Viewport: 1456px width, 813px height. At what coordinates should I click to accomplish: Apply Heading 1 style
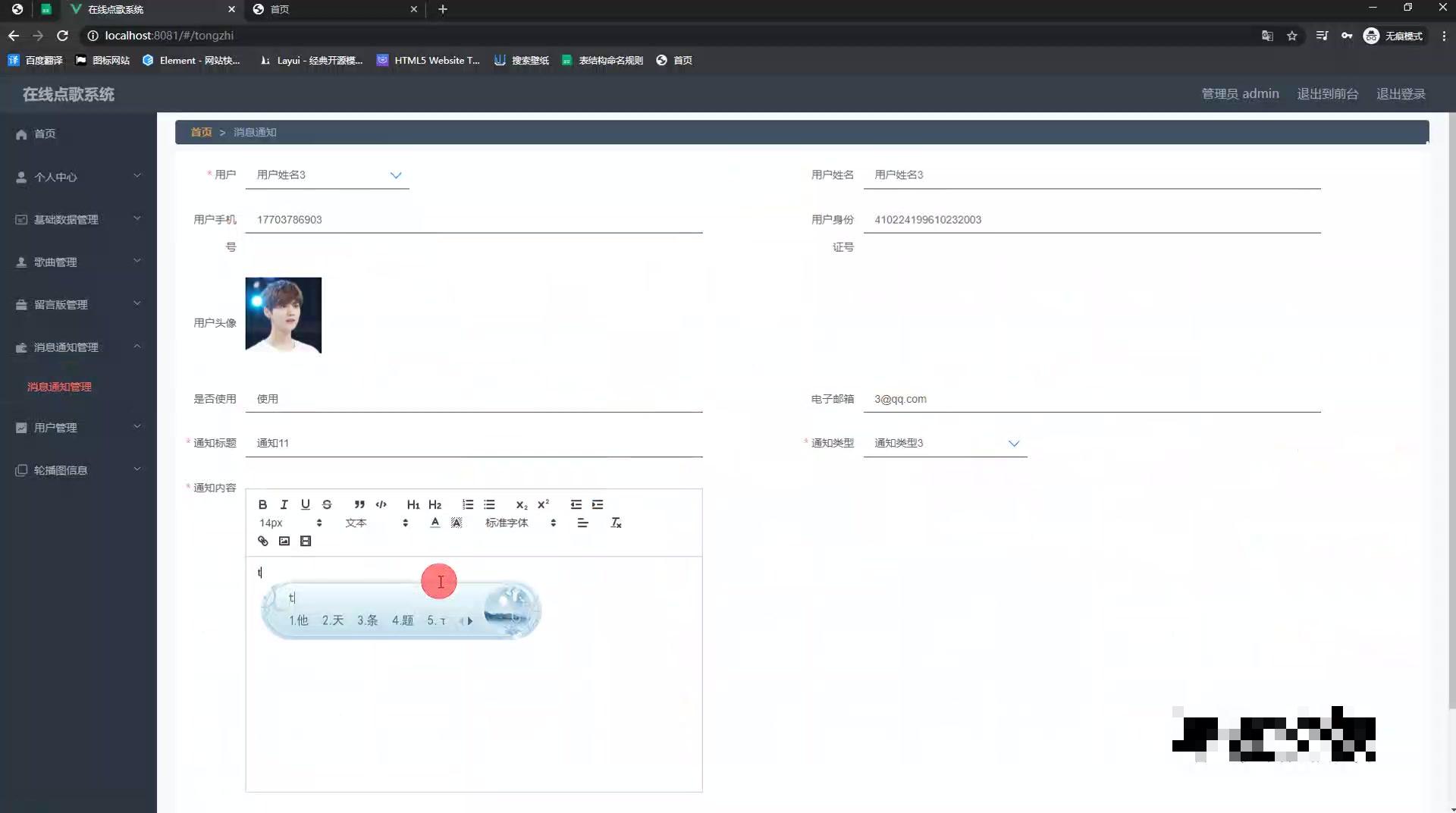[413, 504]
